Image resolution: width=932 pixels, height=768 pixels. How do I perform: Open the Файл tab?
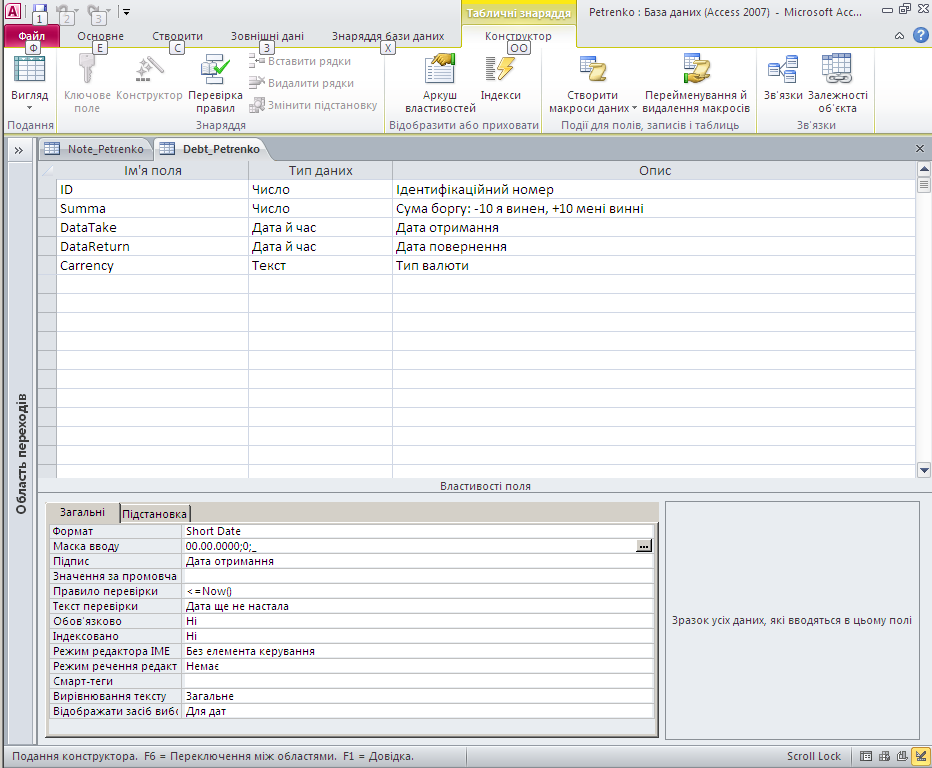31,36
